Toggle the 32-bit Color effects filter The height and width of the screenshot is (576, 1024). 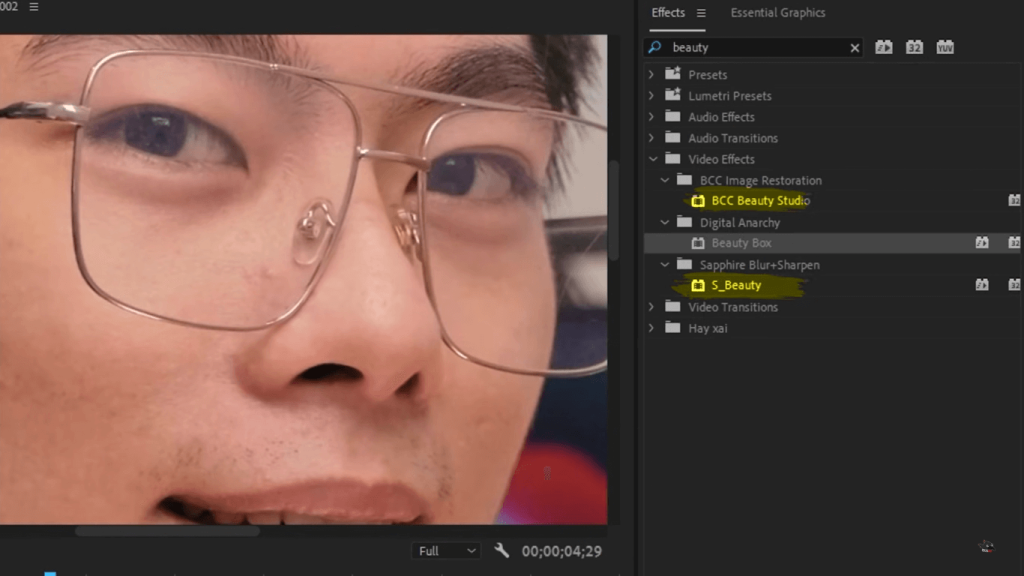913,46
